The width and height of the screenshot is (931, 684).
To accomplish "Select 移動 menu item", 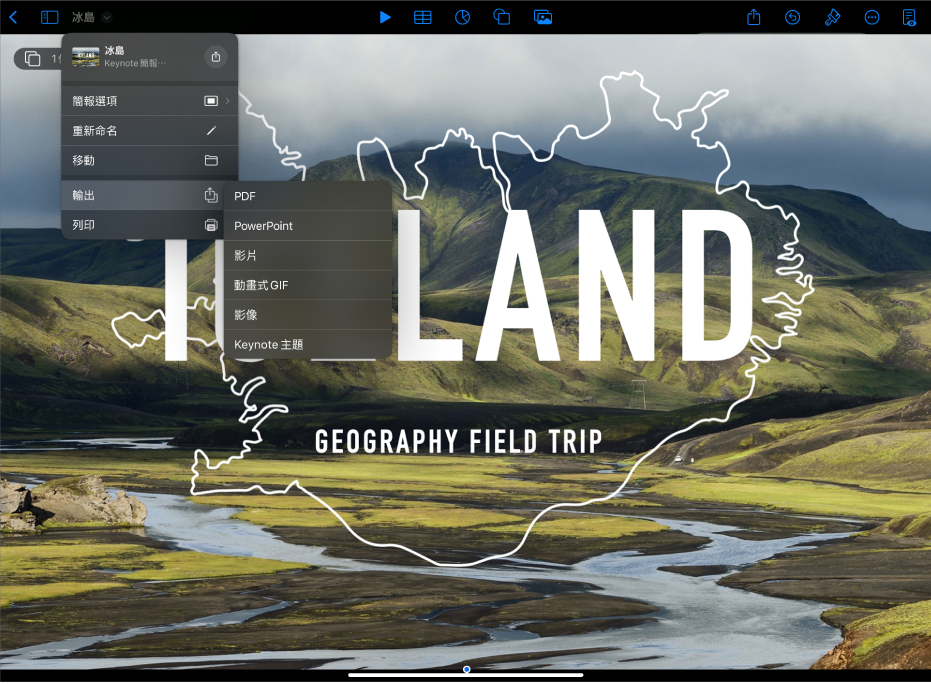I will point(150,160).
